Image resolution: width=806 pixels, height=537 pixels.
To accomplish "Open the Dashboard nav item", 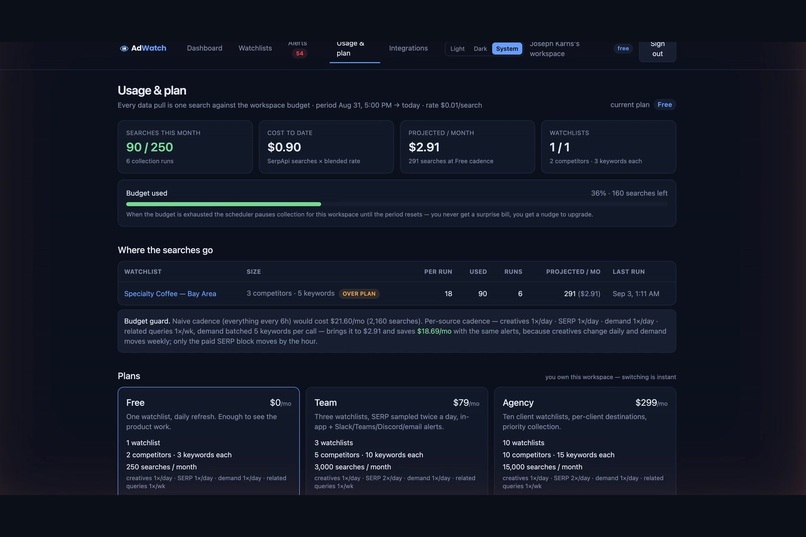I will [205, 48].
